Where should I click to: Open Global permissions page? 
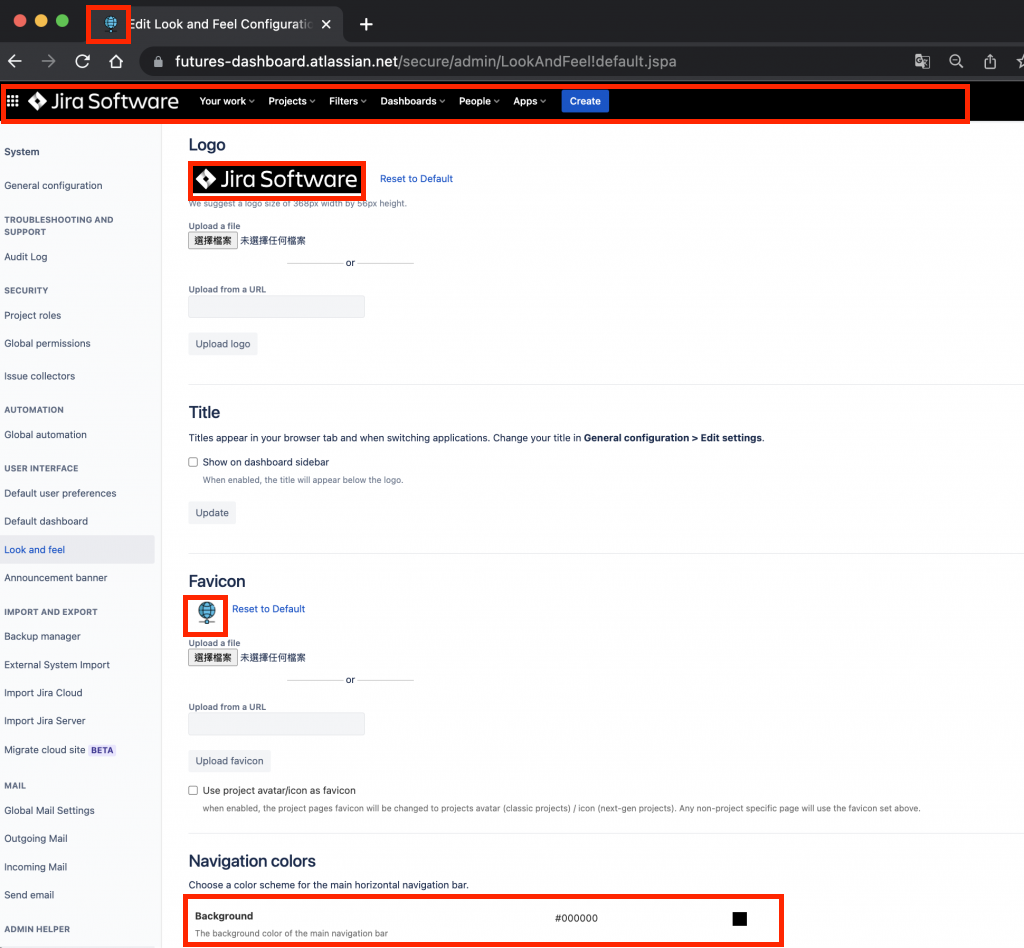[x=47, y=343]
